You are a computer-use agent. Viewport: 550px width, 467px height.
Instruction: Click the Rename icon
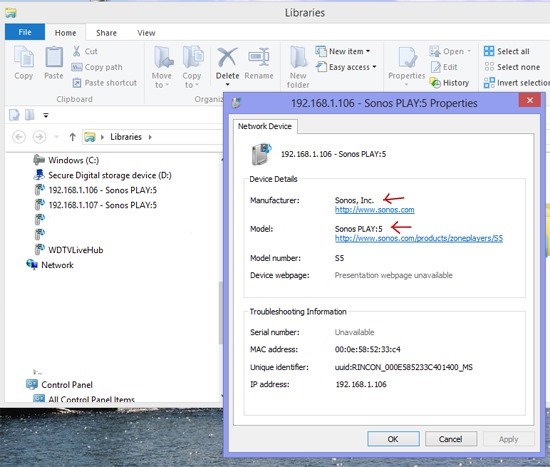[259, 57]
